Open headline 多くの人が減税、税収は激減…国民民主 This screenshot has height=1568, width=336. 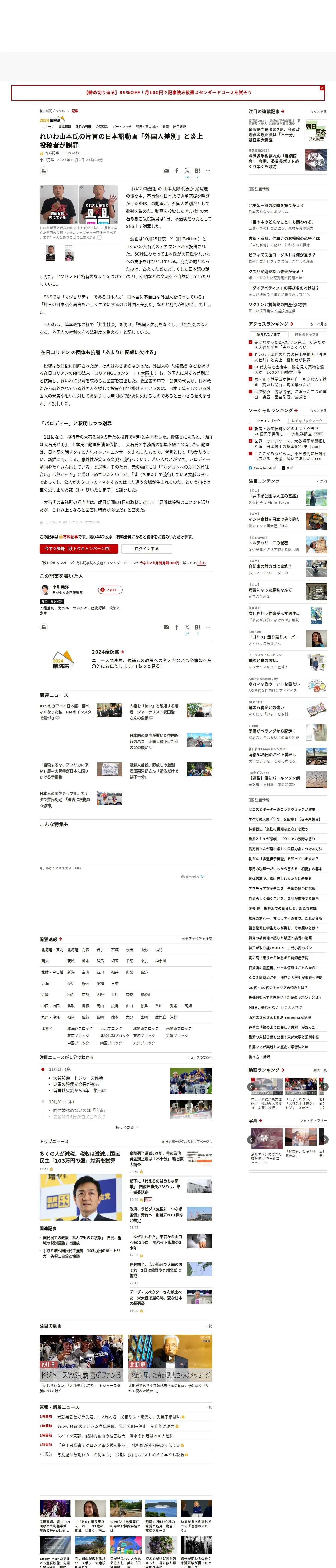[x=80, y=1157]
